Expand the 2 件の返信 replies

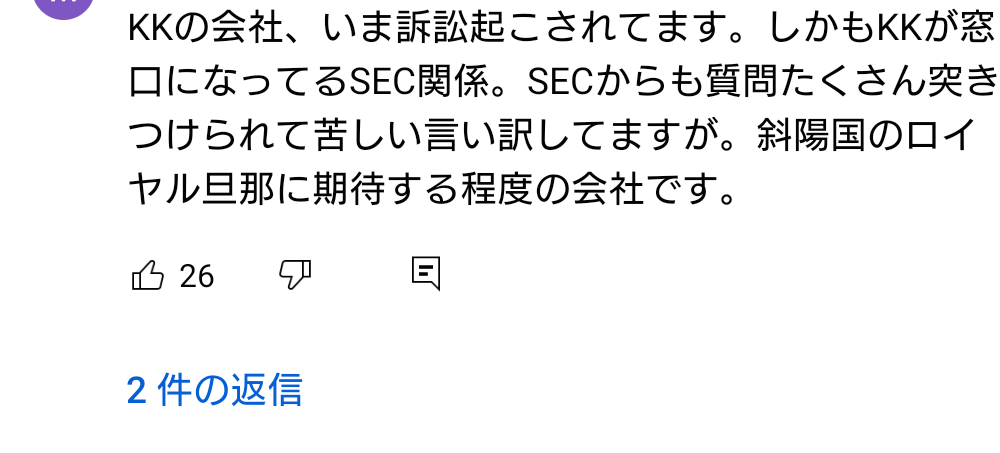click(214, 390)
